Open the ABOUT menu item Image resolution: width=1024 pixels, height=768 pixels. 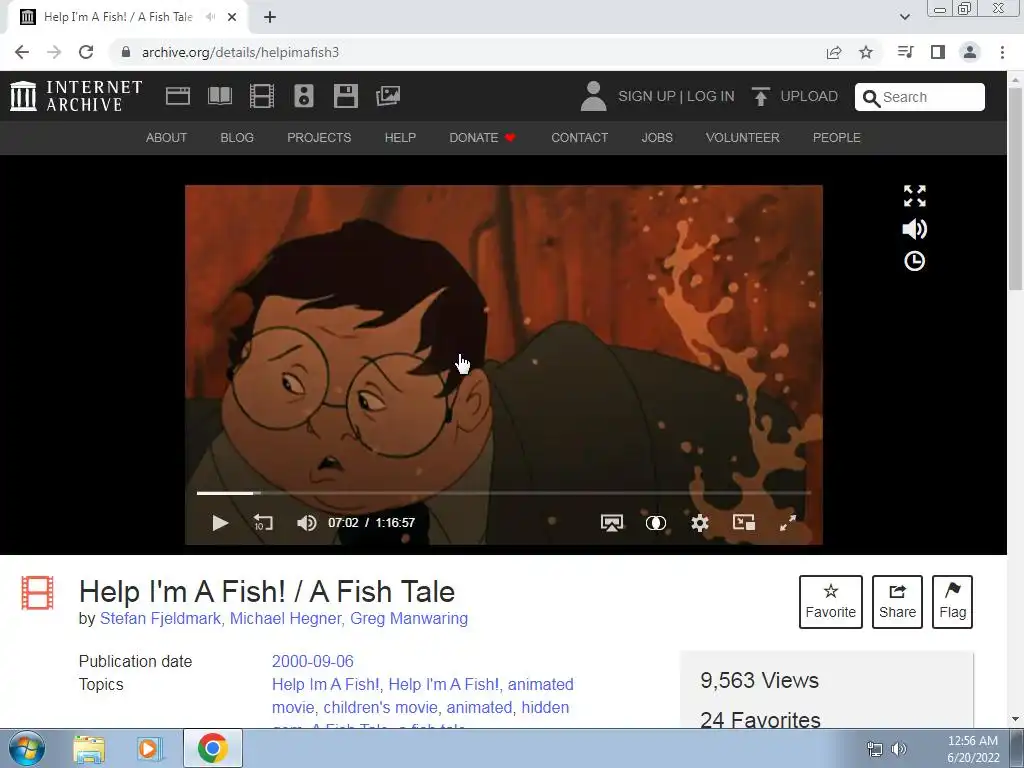pos(167,138)
